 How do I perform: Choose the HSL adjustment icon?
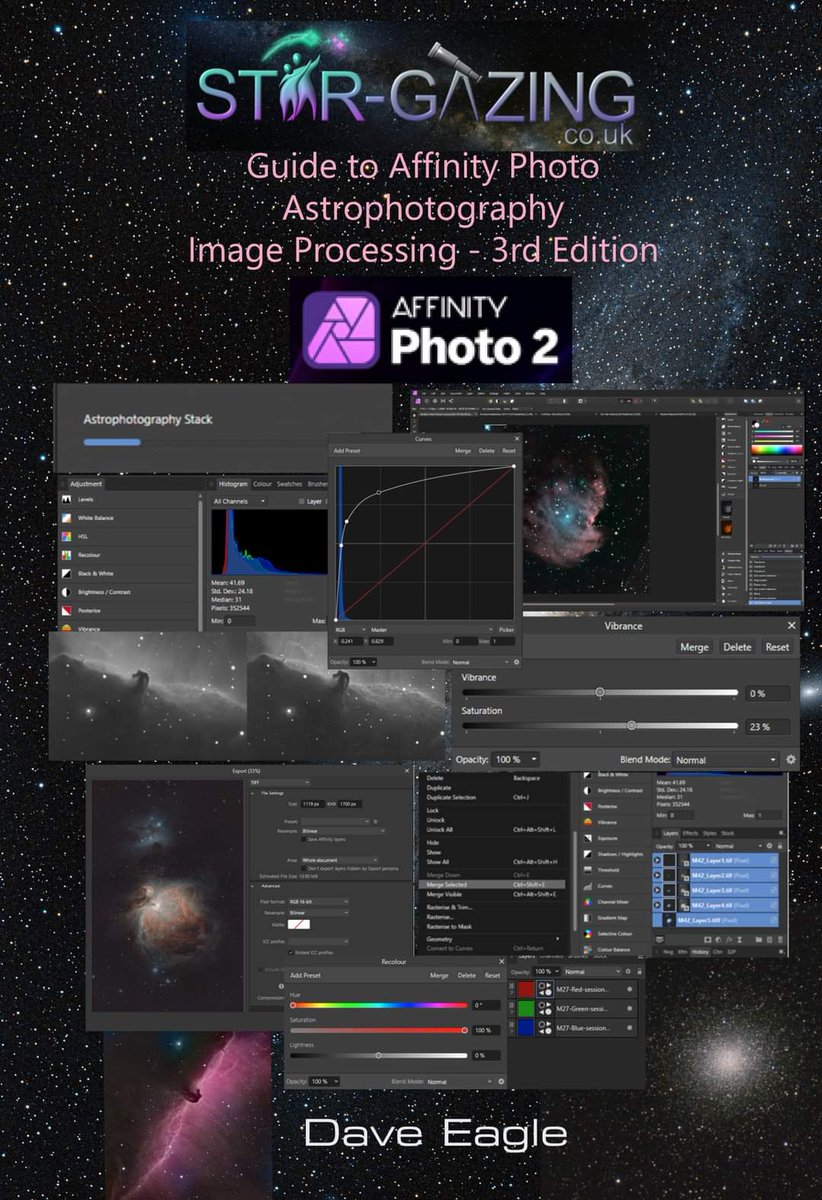pyautogui.click(x=67, y=538)
